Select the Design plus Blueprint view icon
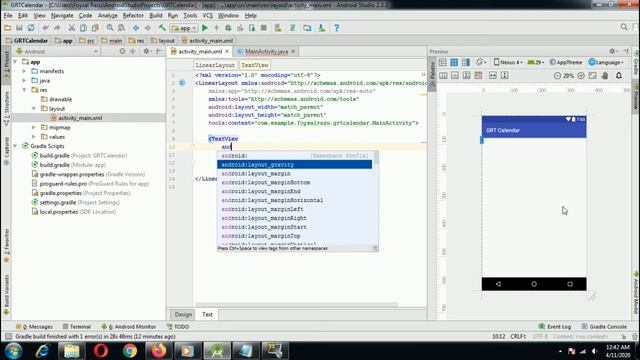 [x=466, y=62]
